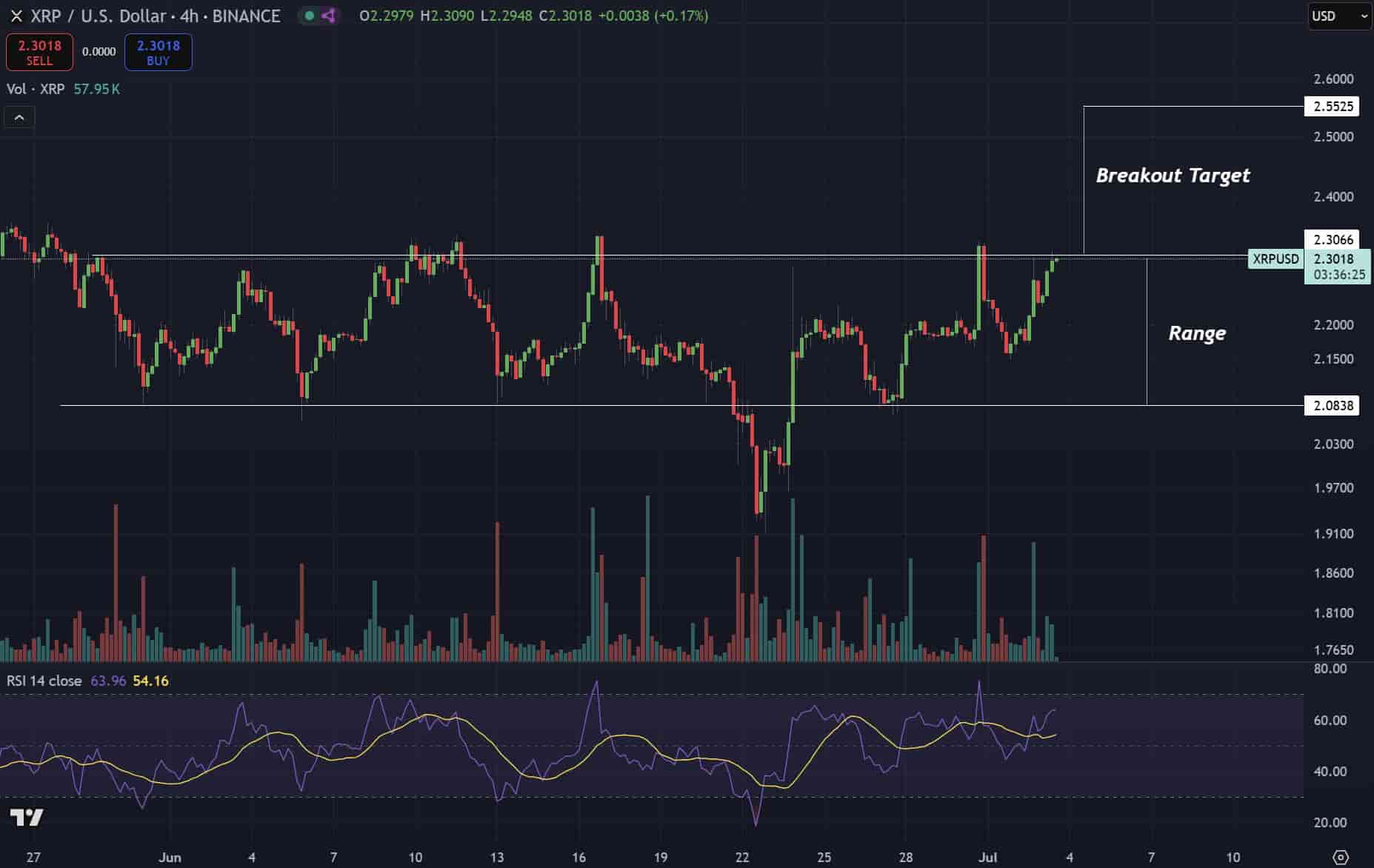Click the 27 date label on the time axis
Screen dimensions: 1374x868
pos(33,858)
